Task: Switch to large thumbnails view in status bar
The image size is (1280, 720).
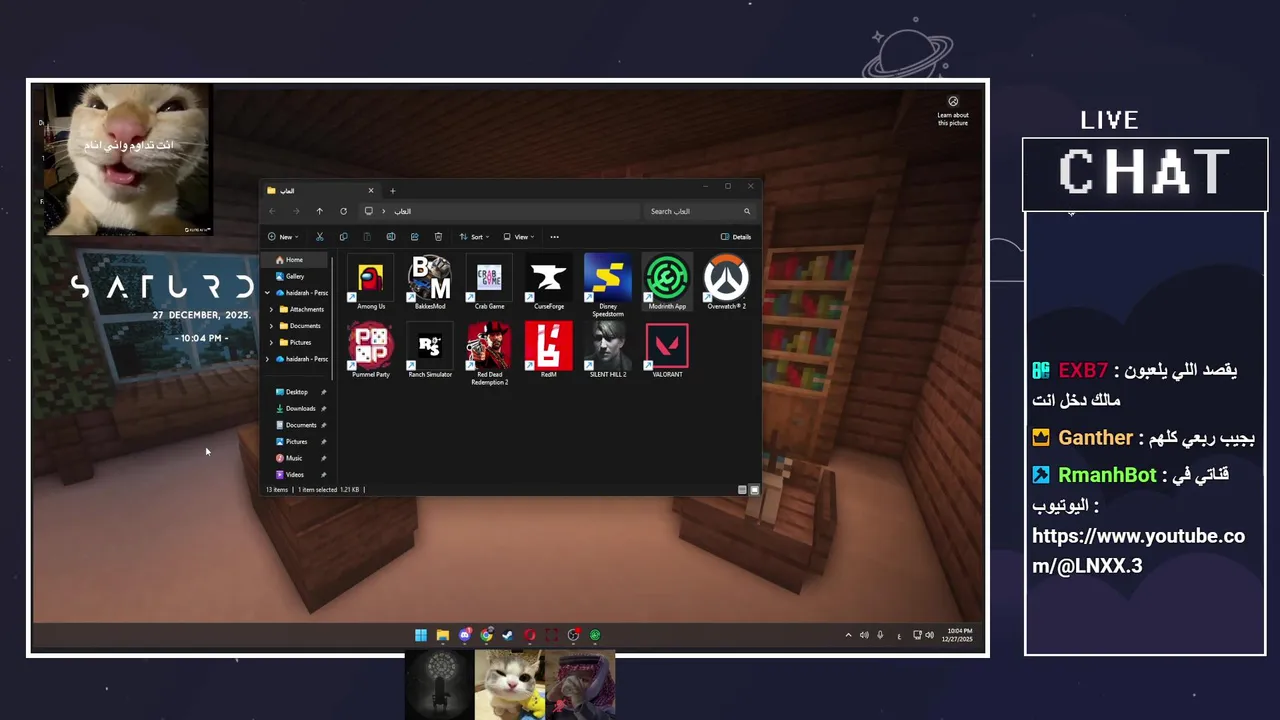Action: pos(754,490)
